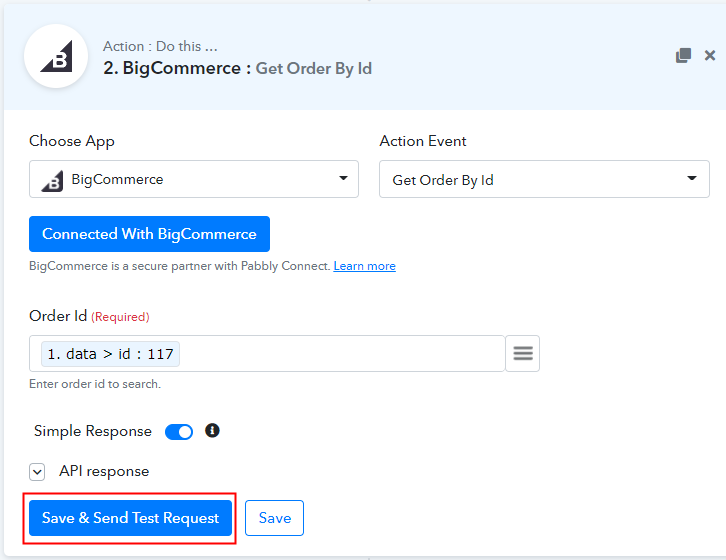Click the Action : Do this ... label
The width and height of the screenshot is (726, 560).
[x=160, y=46]
